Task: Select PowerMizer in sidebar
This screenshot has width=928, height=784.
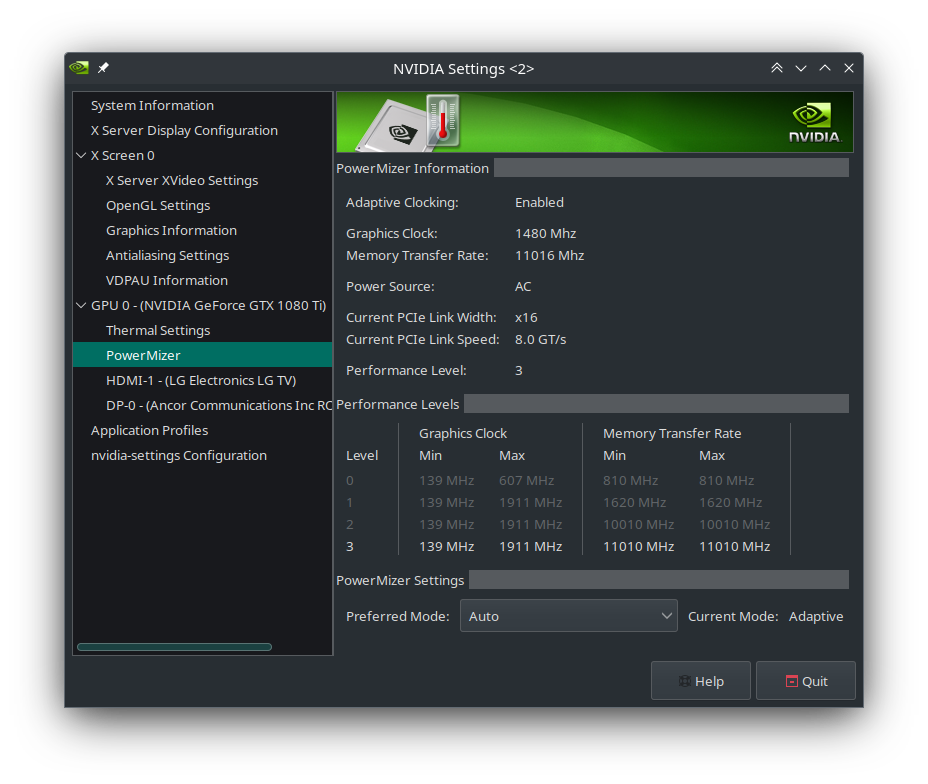Action: pyautogui.click(x=202, y=355)
